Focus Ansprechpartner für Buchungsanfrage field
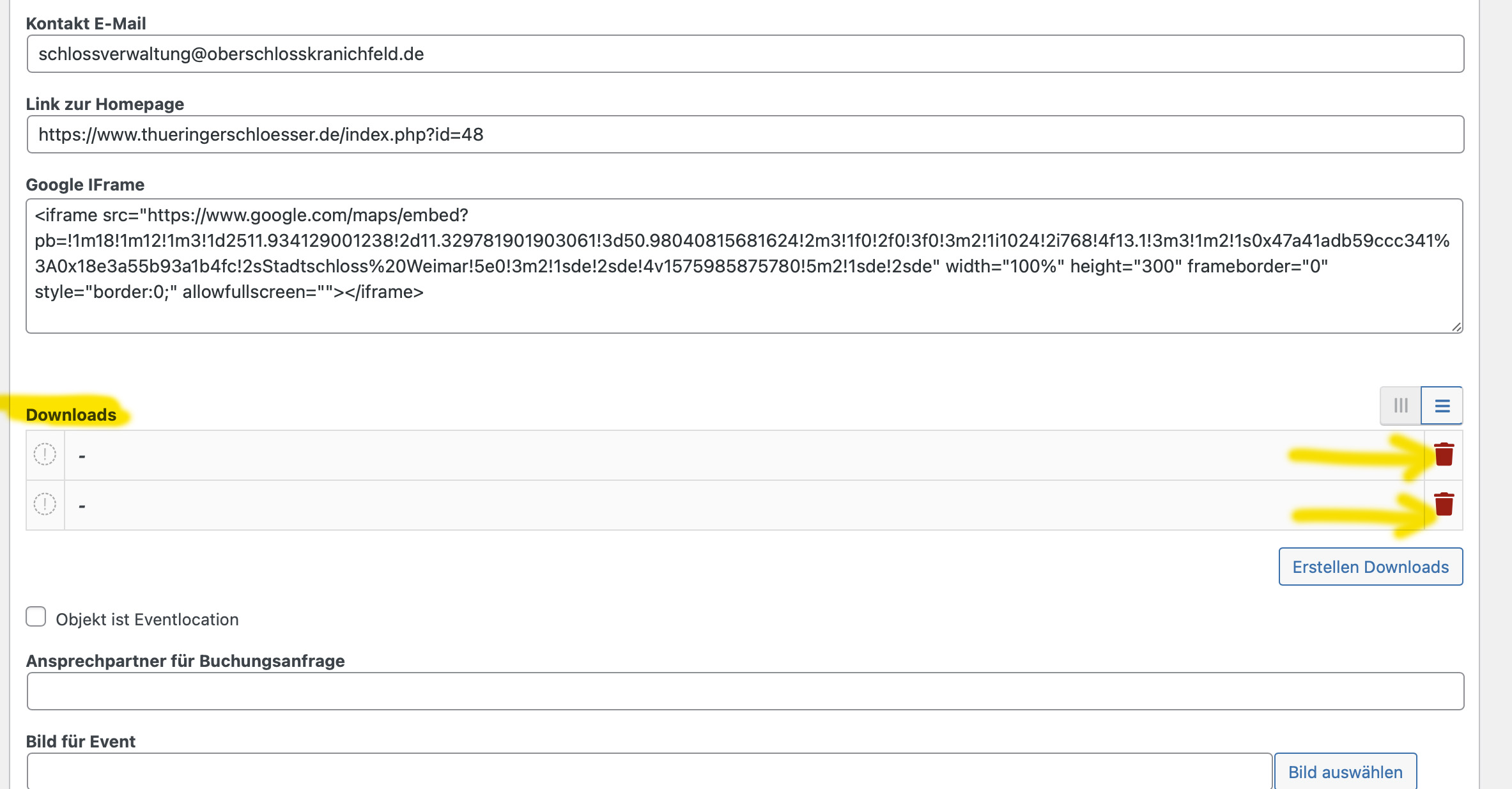The width and height of the screenshot is (1512, 789). coord(745,691)
